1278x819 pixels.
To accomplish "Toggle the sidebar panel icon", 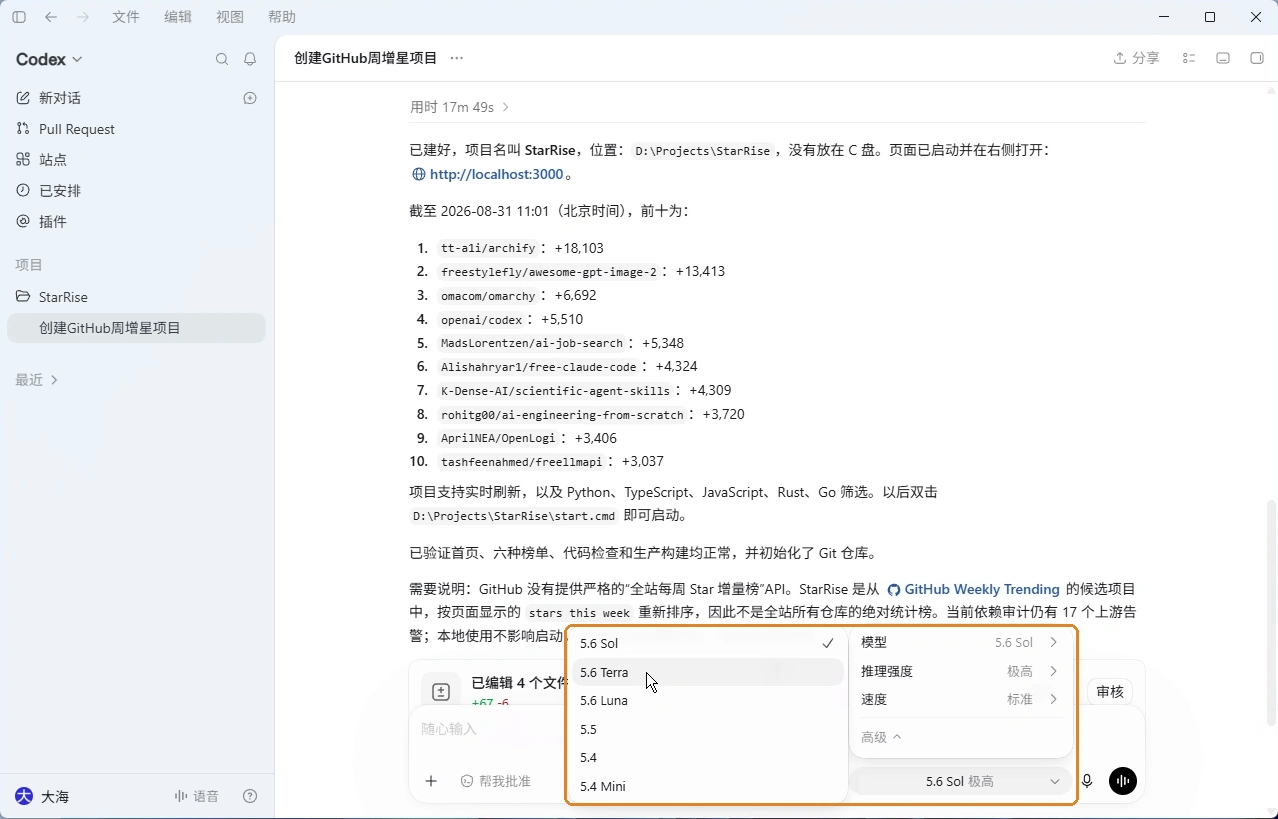I will [19, 17].
